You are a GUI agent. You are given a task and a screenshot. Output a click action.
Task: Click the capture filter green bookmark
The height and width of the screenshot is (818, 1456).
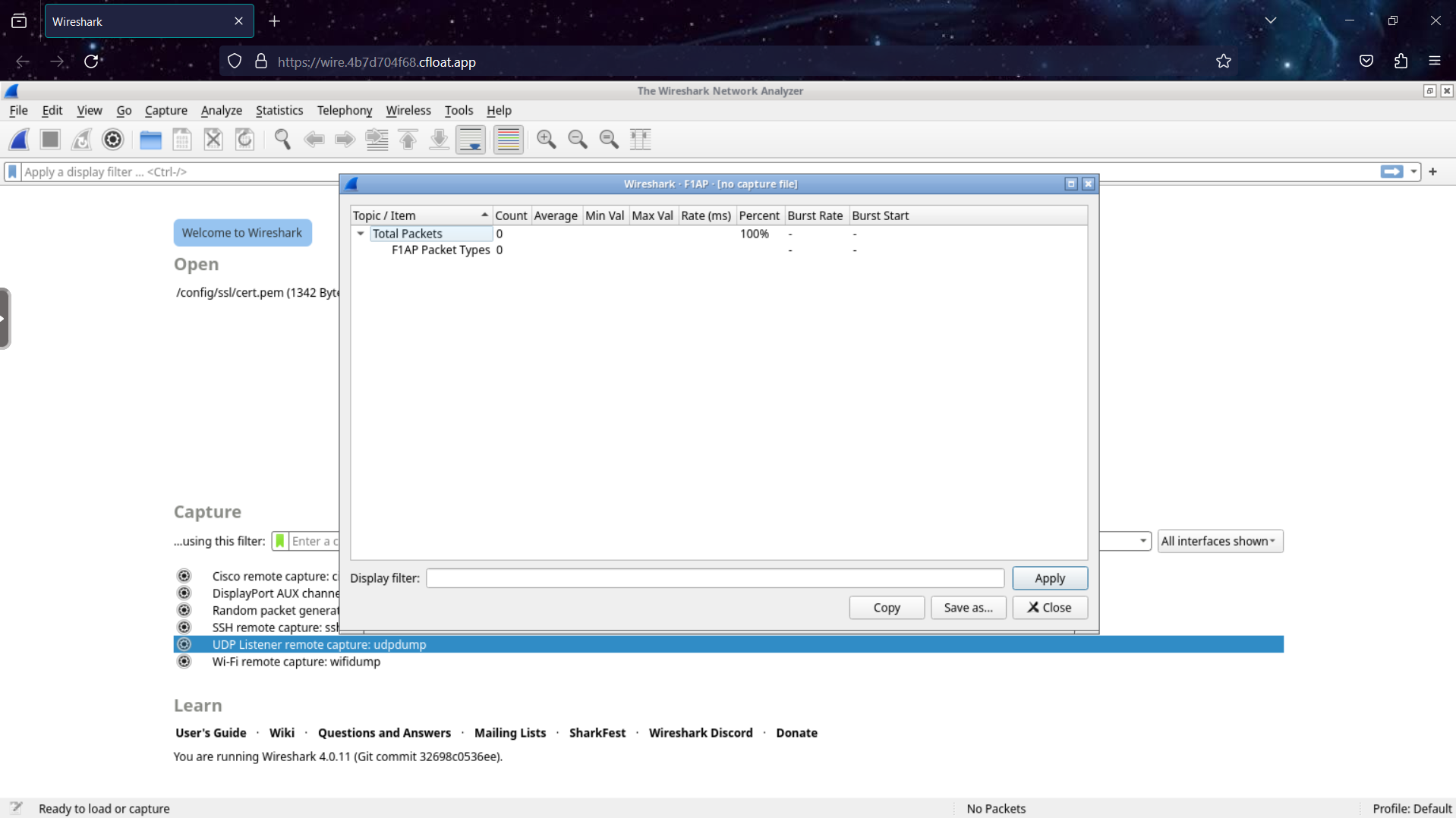point(280,541)
